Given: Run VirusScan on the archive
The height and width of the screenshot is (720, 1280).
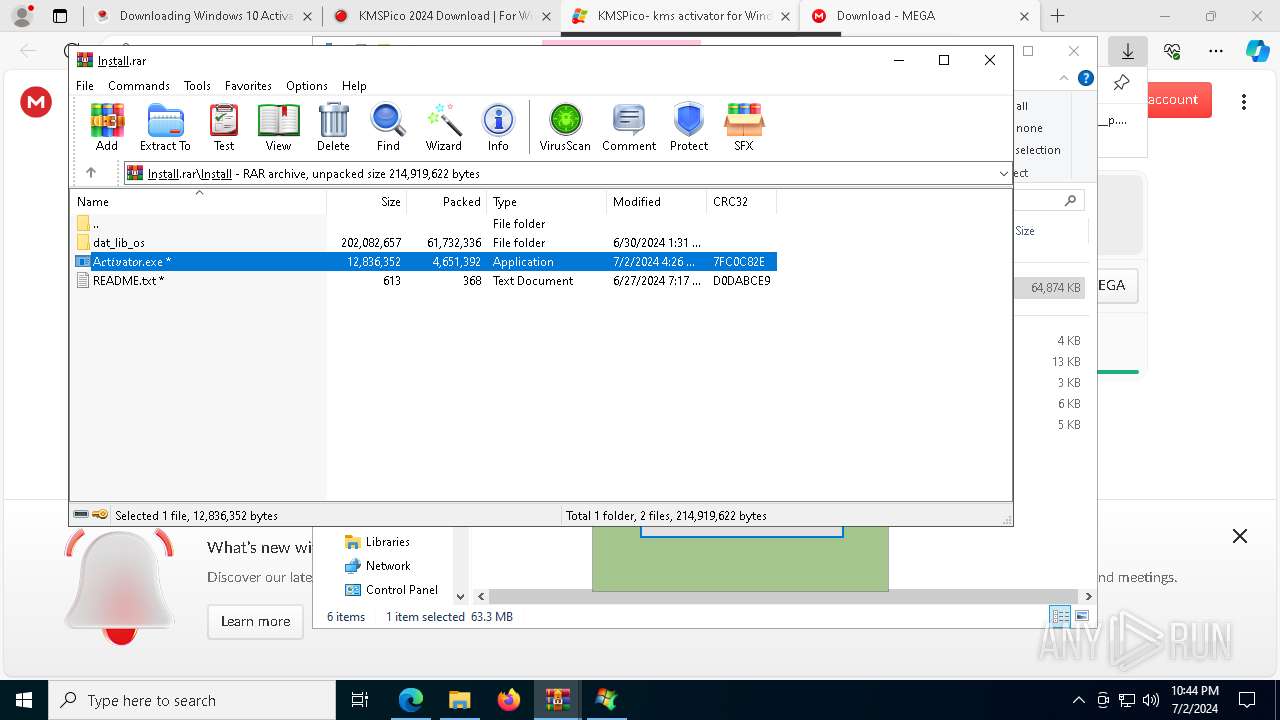Looking at the screenshot, I should [565, 127].
